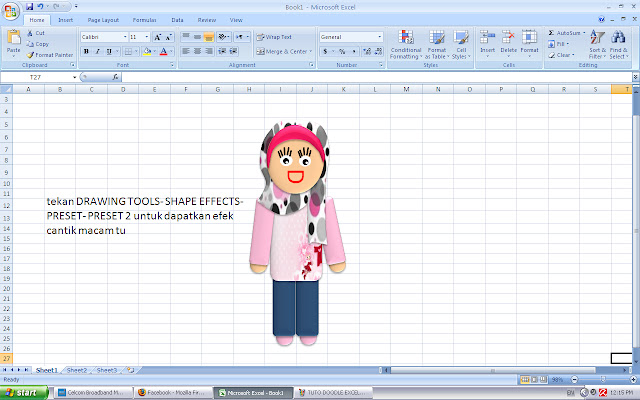Expand the Clear dropdown
Viewport: 640px width, 400px height.
tap(573, 55)
